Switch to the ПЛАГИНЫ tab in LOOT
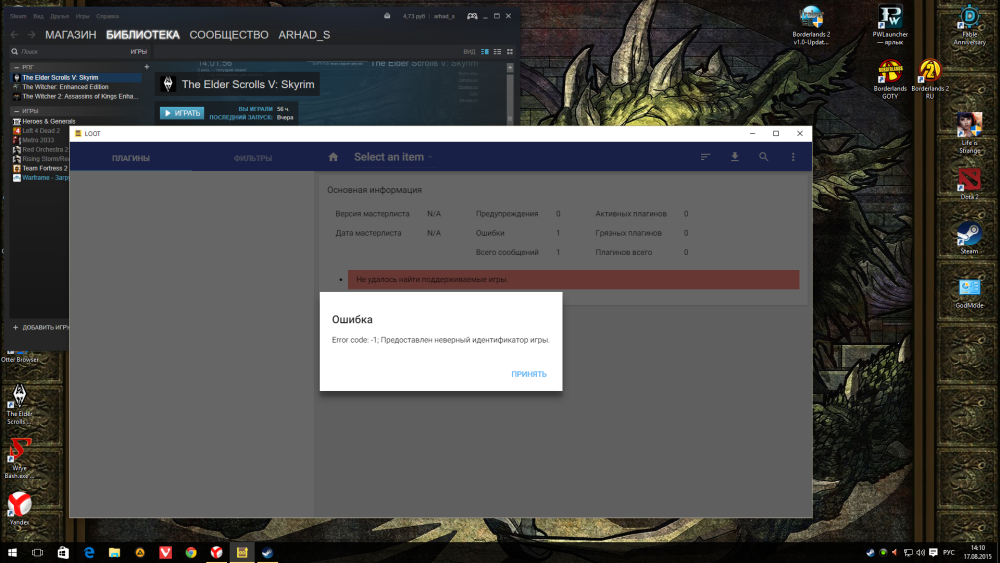The width and height of the screenshot is (1000, 563). [131, 158]
